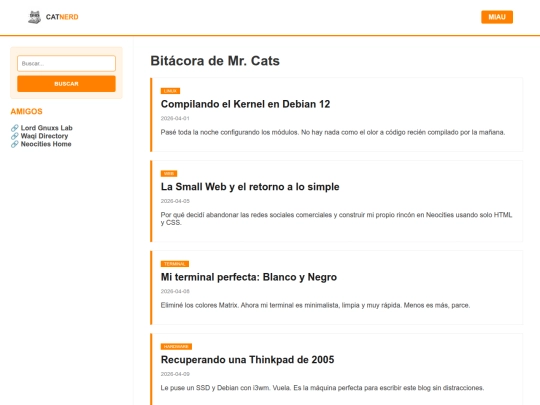This screenshot has height=405, width=540.
Task: Click the CatNerd cat logo icon
Action: (x=34, y=17)
